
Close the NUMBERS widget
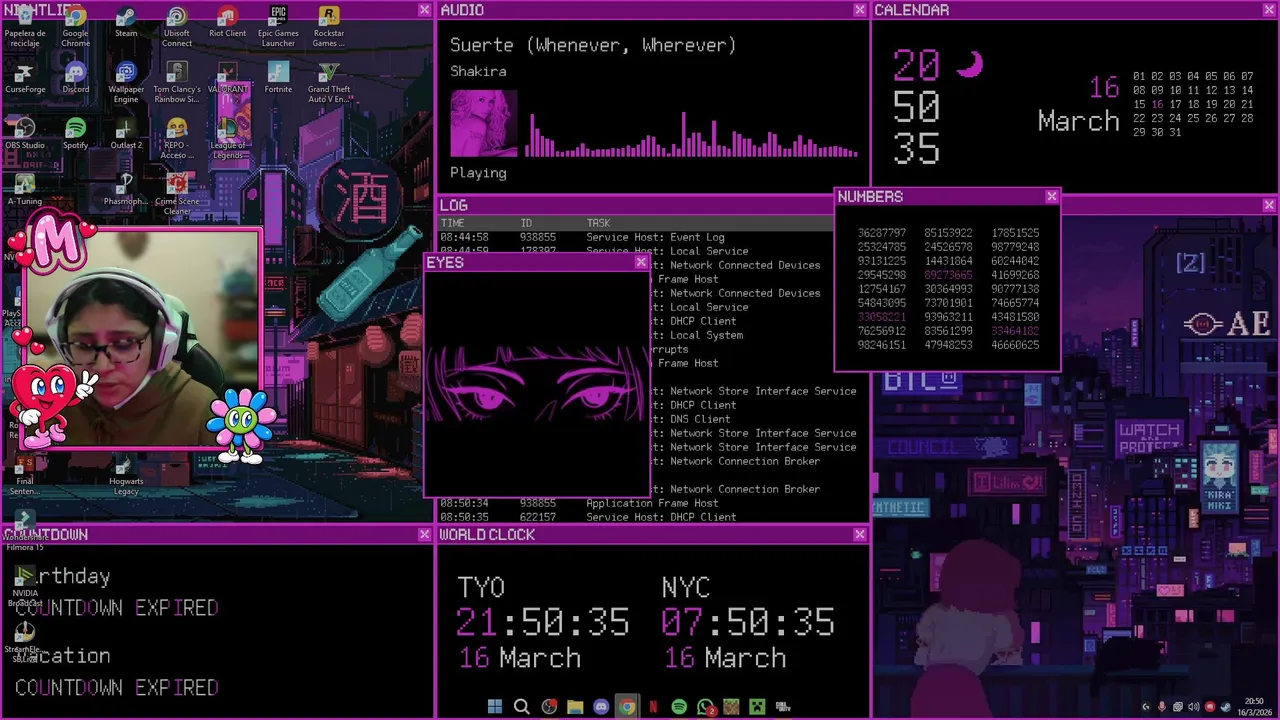(1051, 197)
